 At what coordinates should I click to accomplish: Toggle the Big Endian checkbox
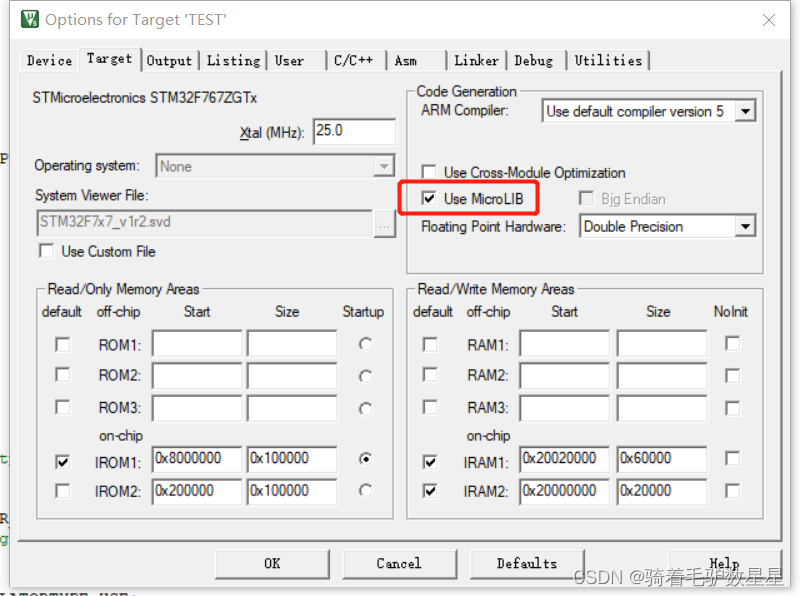coord(586,198)
